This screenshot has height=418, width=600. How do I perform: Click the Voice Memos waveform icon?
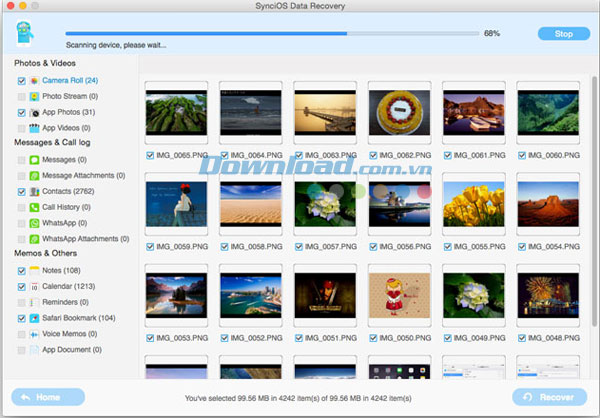[x=34, y=334]
